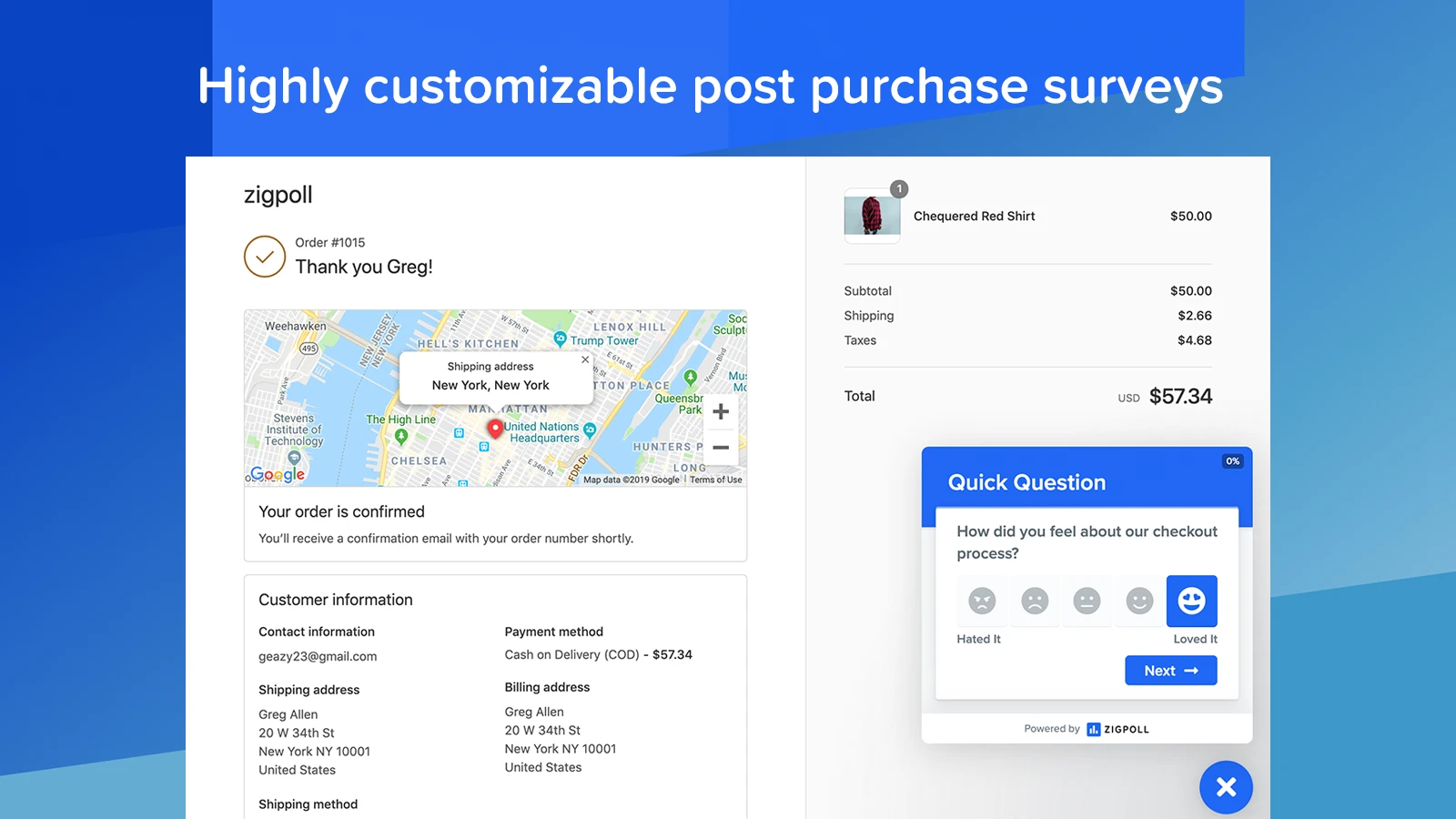The width and height of the screenshot is (1456, 819).
Task: Click the 'Quick Question' survey heading
Action: tap(1027, 482)
